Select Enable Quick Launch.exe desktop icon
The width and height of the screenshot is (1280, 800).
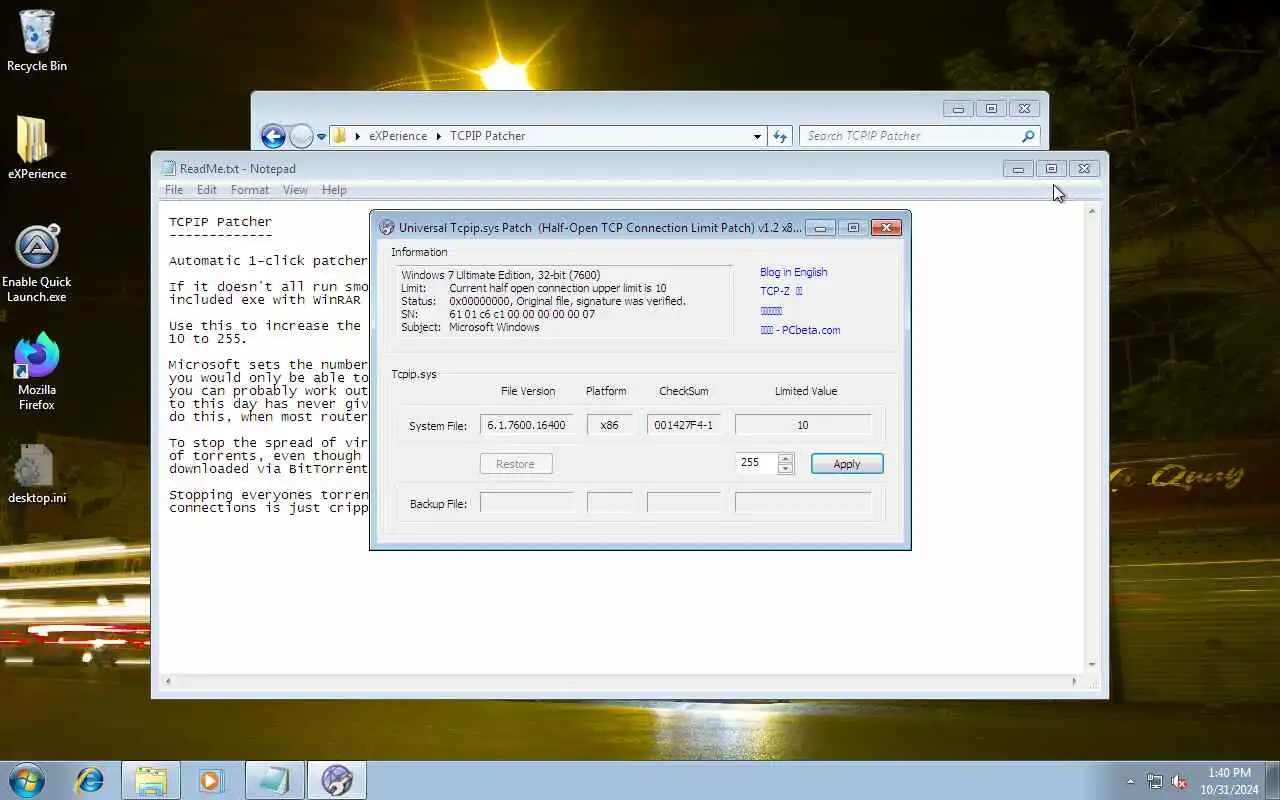[37, 264]
